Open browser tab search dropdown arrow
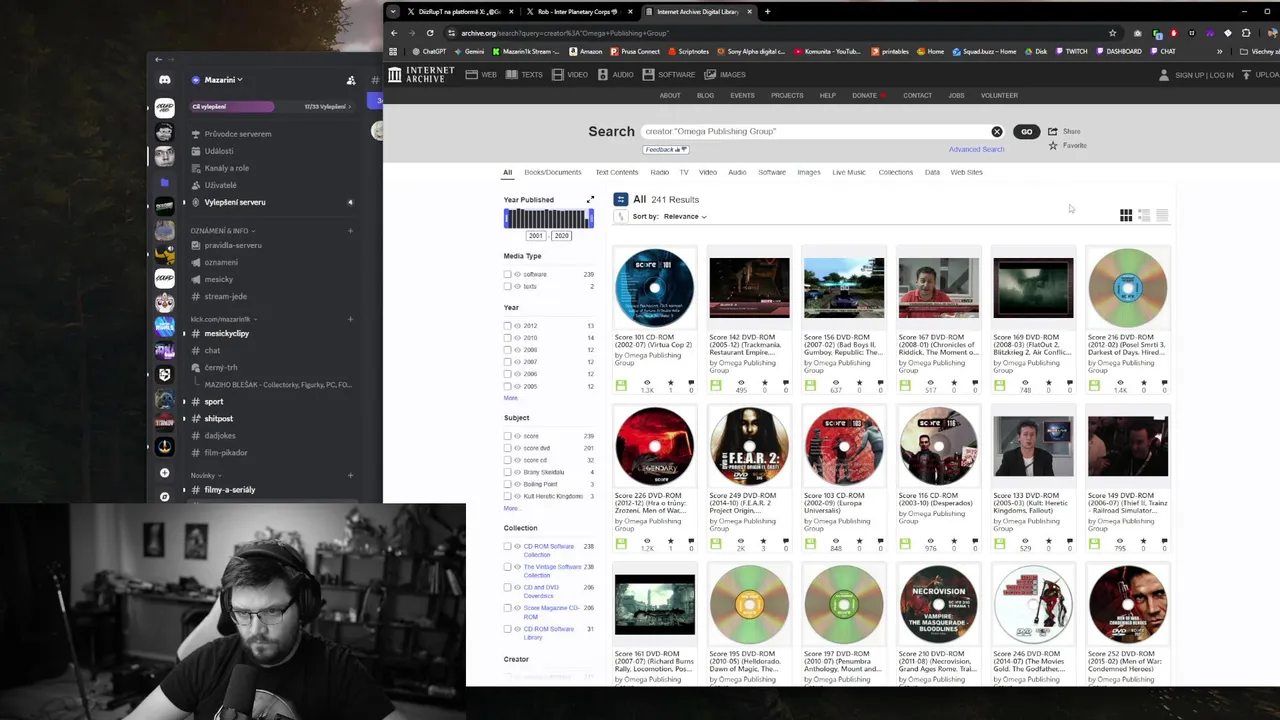 393,12
